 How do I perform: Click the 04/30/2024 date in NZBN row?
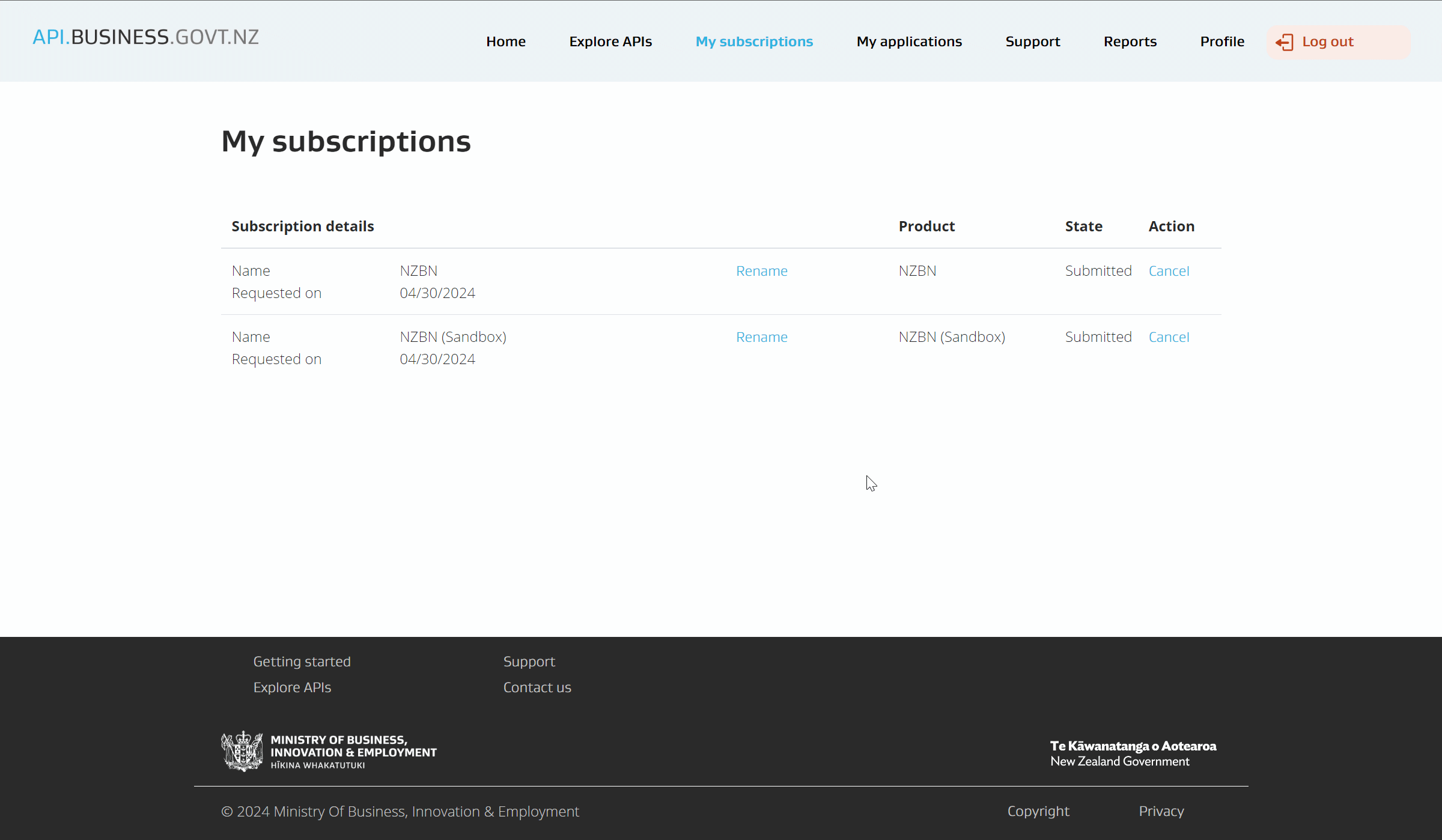[x=437, y=293]
